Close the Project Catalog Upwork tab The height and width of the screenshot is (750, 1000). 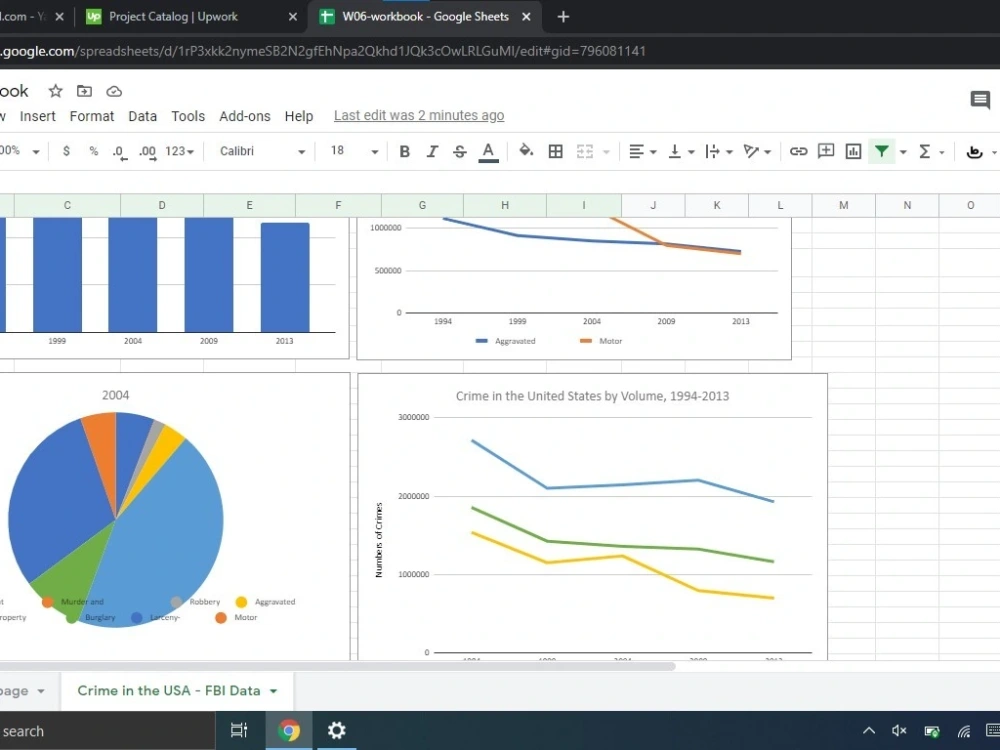293,17
